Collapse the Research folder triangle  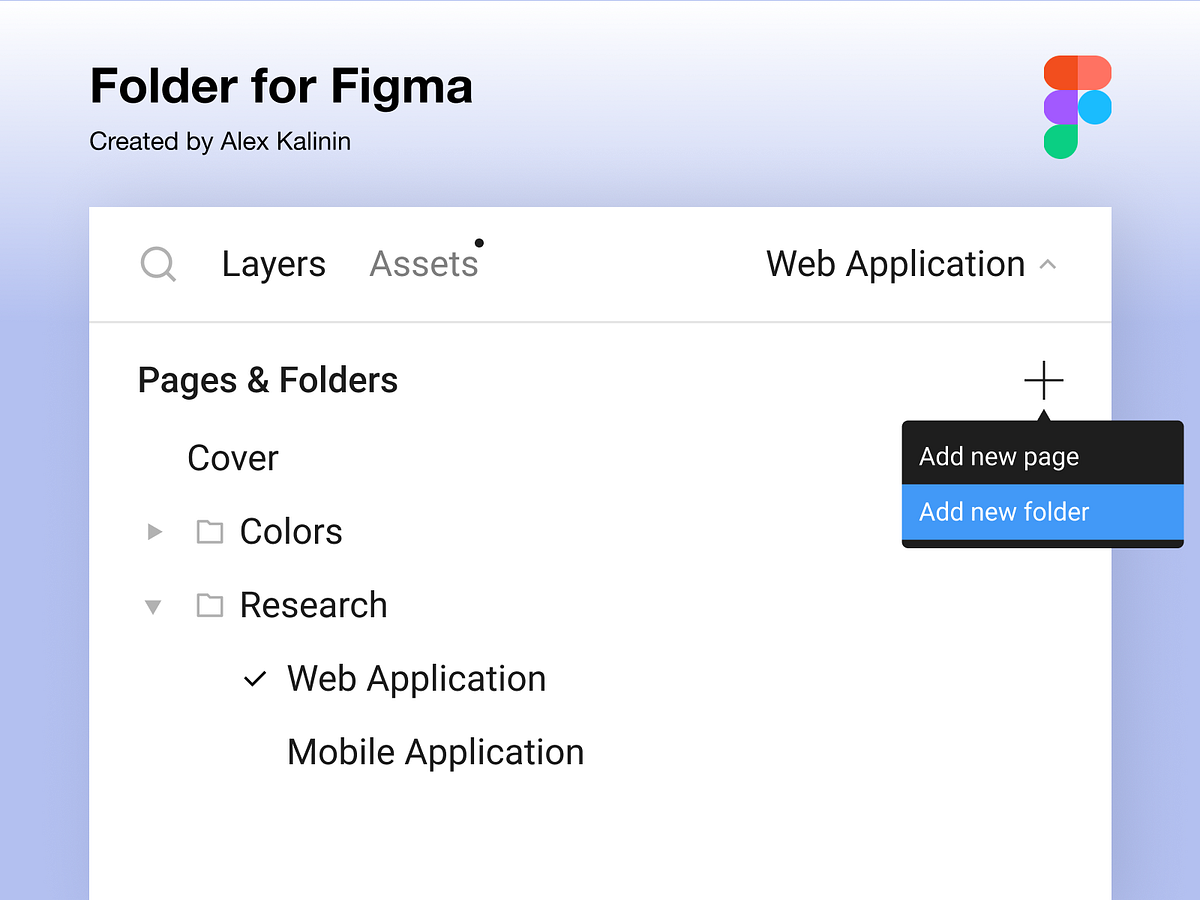click(x=153, y=606)
